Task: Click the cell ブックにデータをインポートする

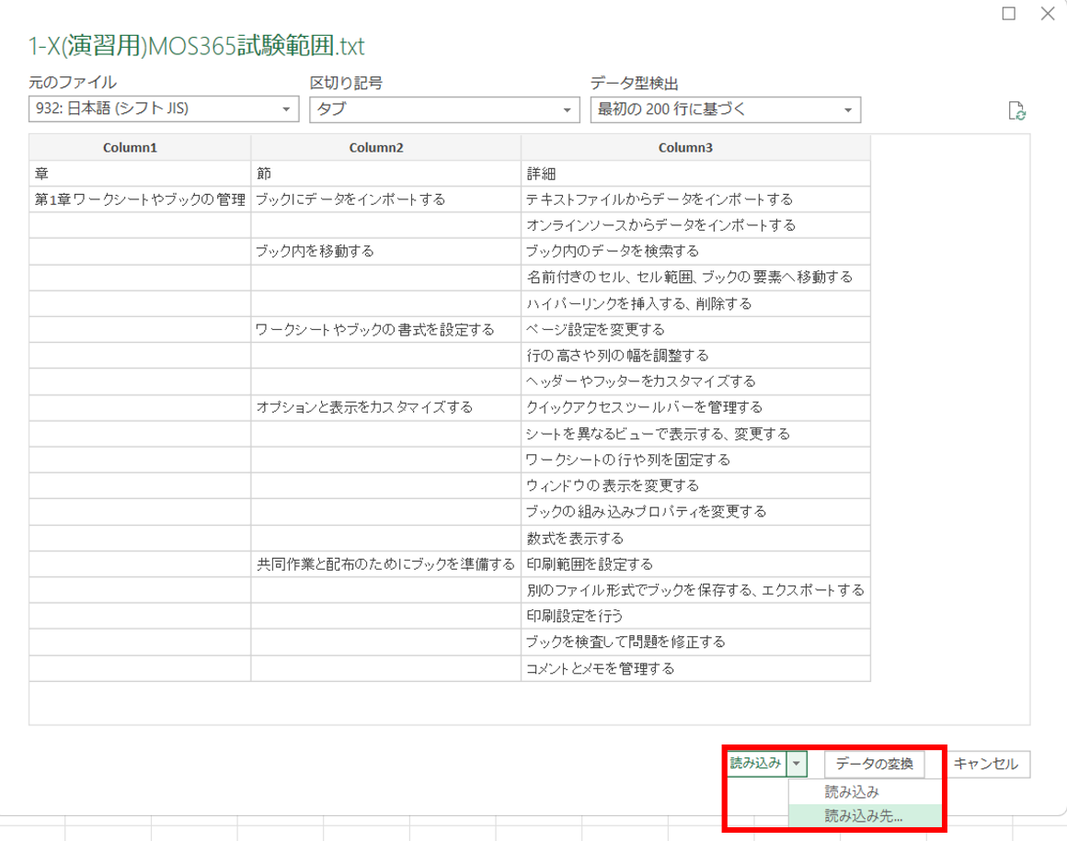Action: [x=386, y=199]
